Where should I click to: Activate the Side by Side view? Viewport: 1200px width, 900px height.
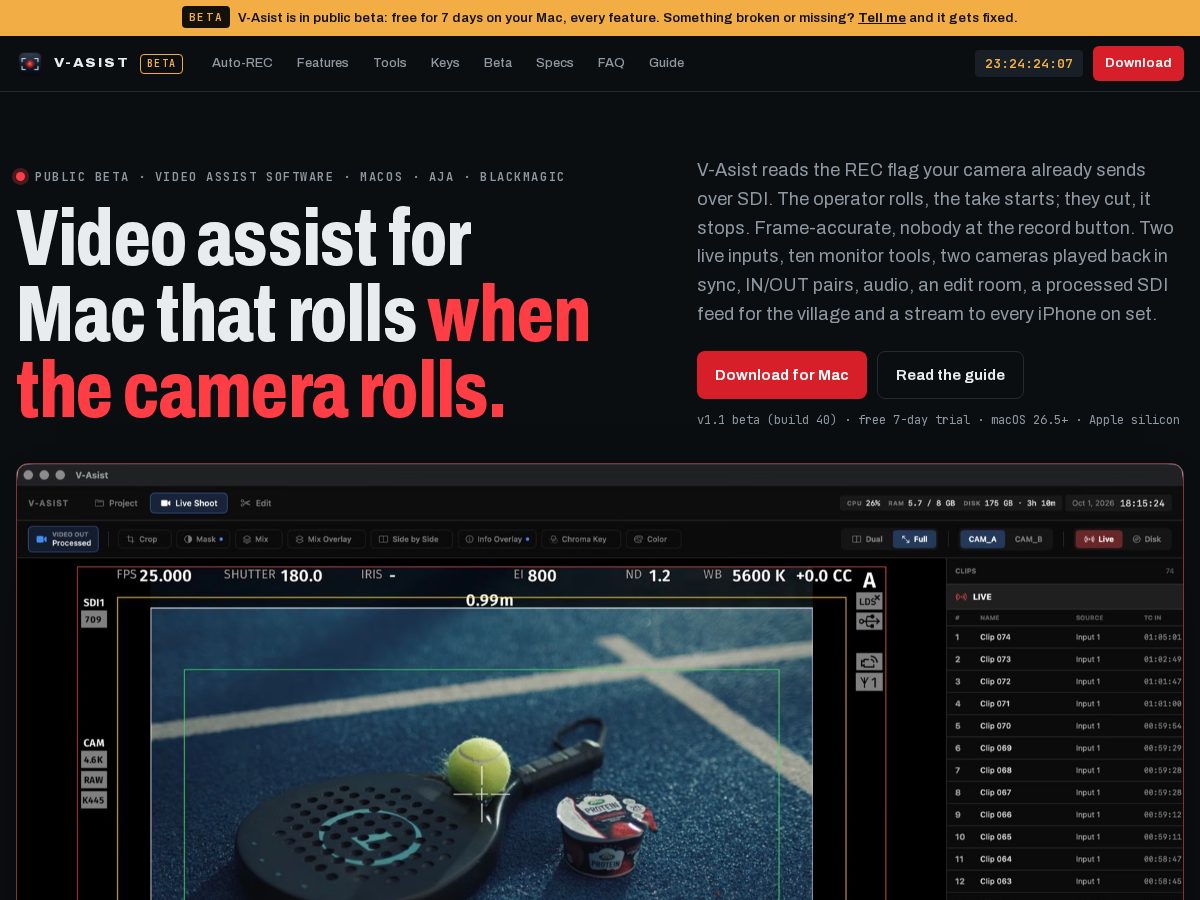(411, 539)
